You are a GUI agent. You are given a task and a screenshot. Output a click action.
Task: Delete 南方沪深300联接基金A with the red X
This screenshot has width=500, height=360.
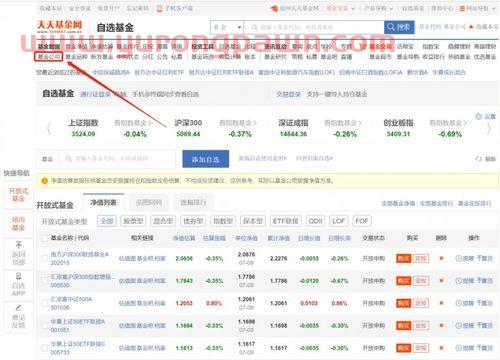[x=442, y=258]
